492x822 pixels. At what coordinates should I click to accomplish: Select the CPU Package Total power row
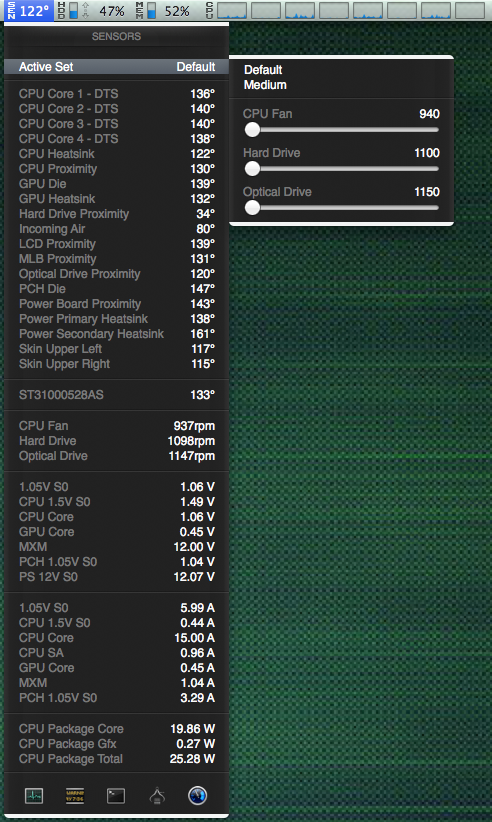tap(116, 759)
